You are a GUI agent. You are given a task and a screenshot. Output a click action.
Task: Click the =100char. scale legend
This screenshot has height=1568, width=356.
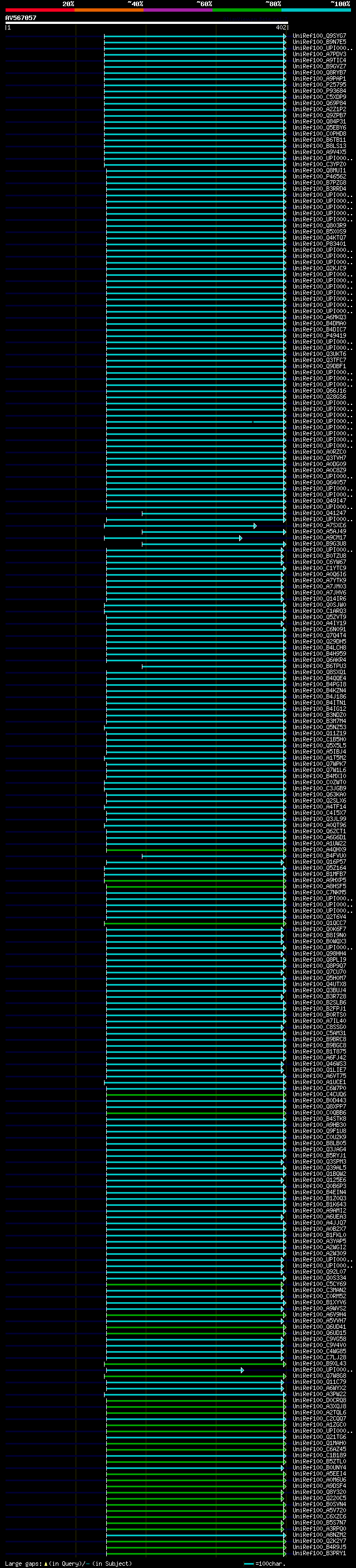pyautogui.click(x=264, y=1563)
